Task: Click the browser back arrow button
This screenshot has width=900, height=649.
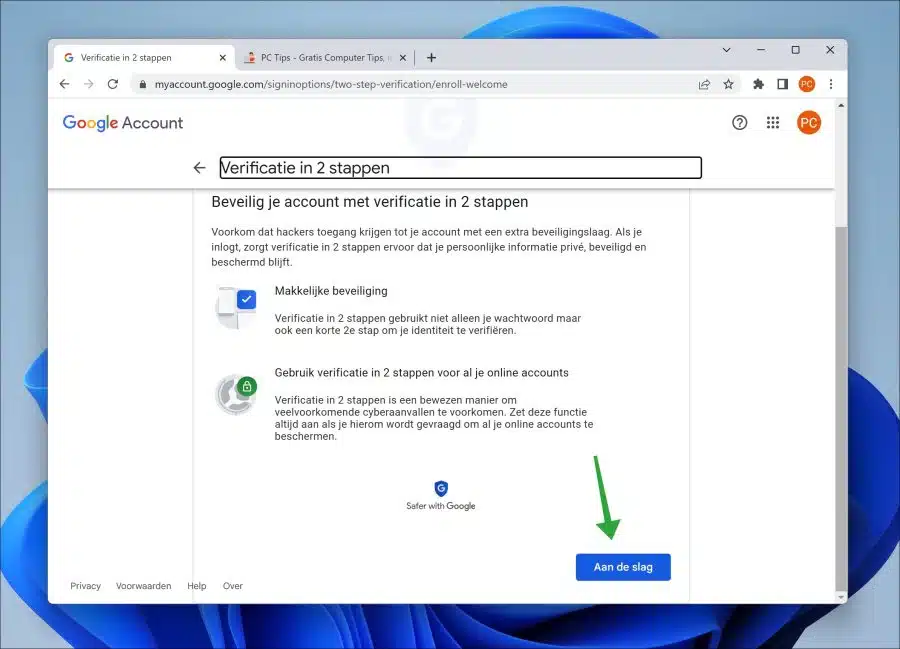Action: click(x=64, y=84)
